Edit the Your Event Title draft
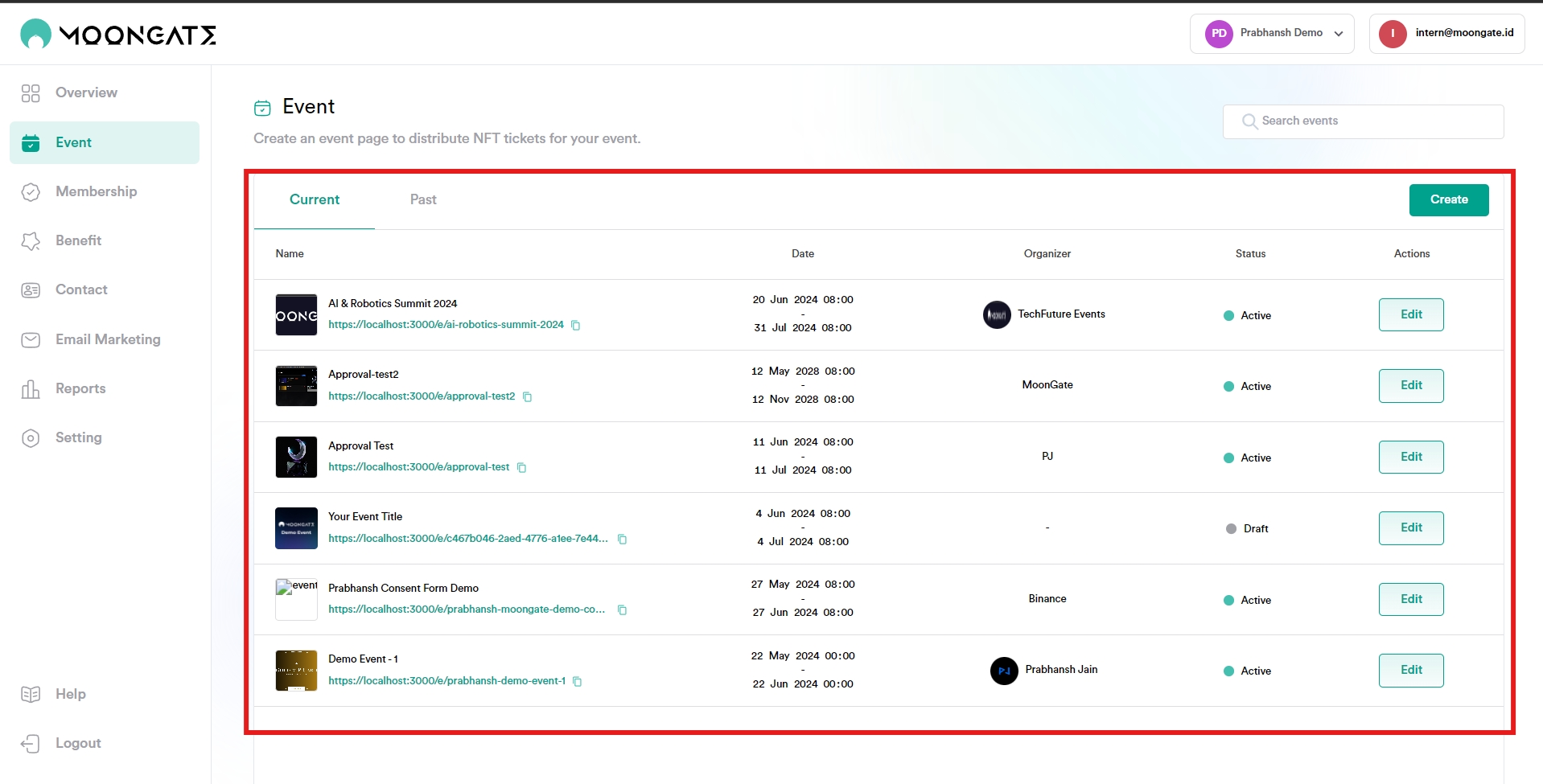Viewport: 1543px width, 784px height. (x=1410, y=528)
